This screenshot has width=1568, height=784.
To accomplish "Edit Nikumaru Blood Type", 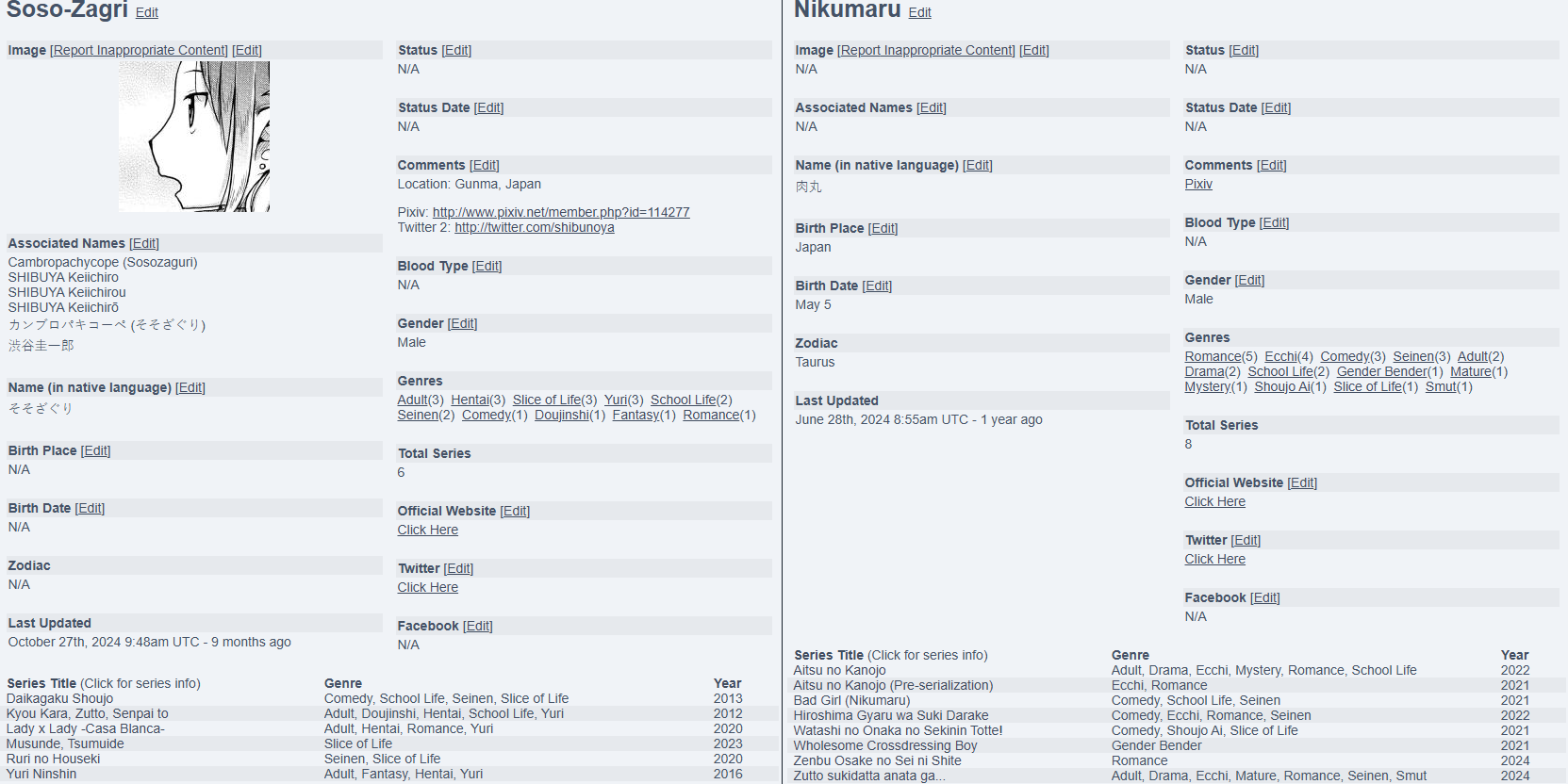I will pos(1275,222).
